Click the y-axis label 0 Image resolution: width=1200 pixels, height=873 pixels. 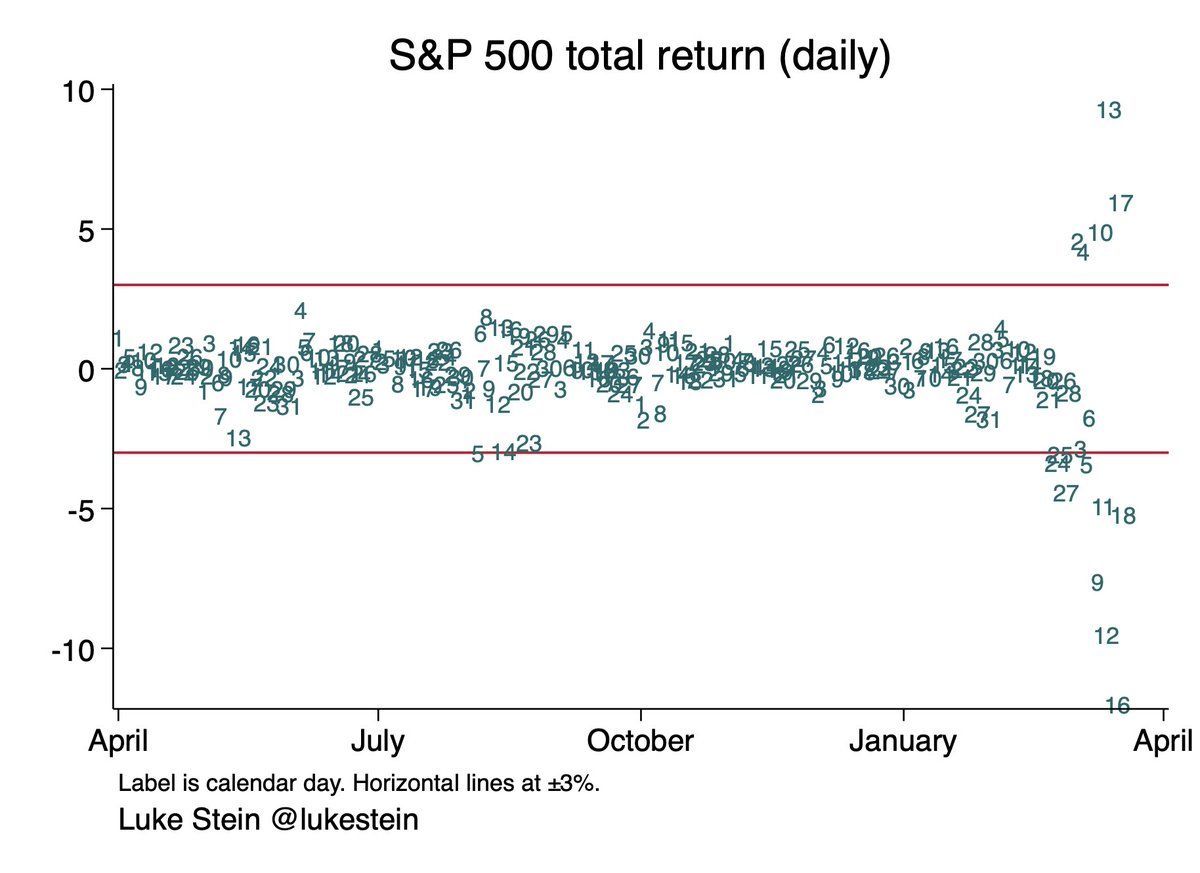[88, 369]
